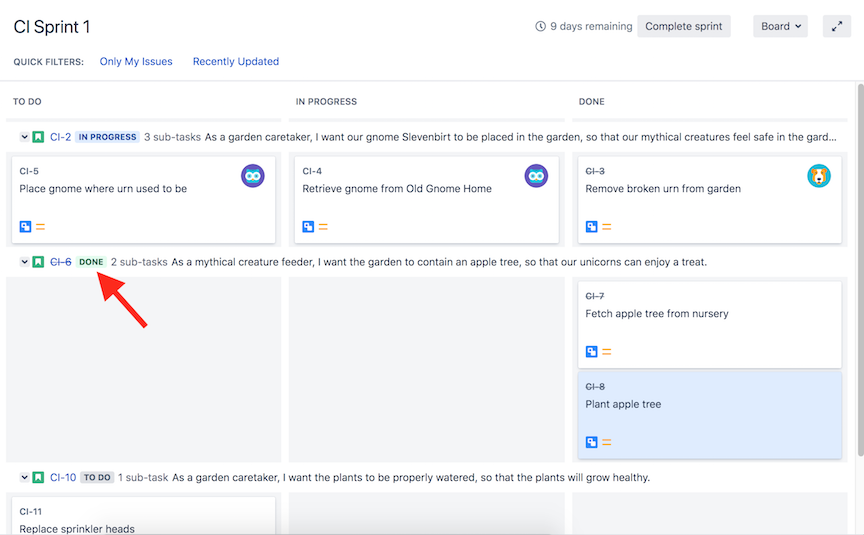
Task: Collapse the CI-2 swimlane
Action: tap(24, 137)
